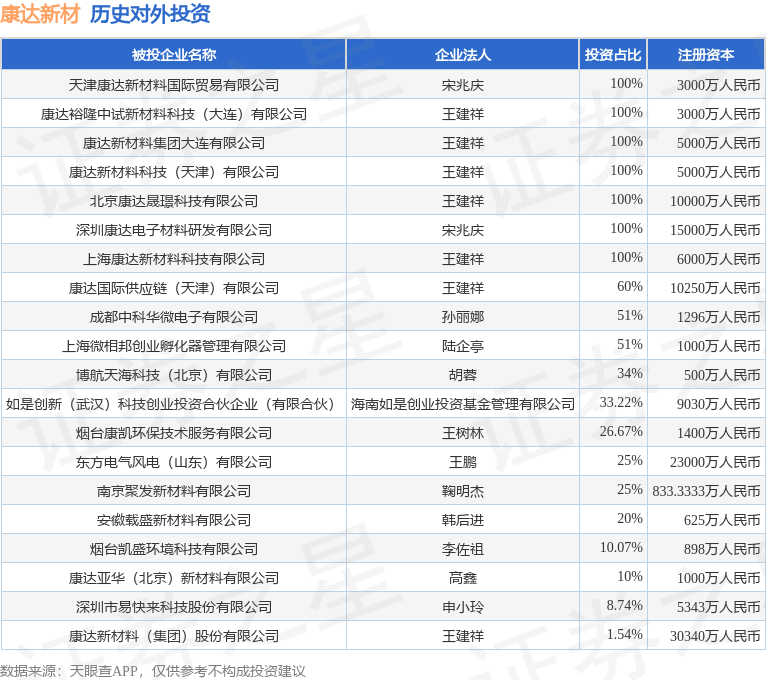Click the 500万人民币 capital value
Viewport: 766px width, 680px height.
(722, 375)
